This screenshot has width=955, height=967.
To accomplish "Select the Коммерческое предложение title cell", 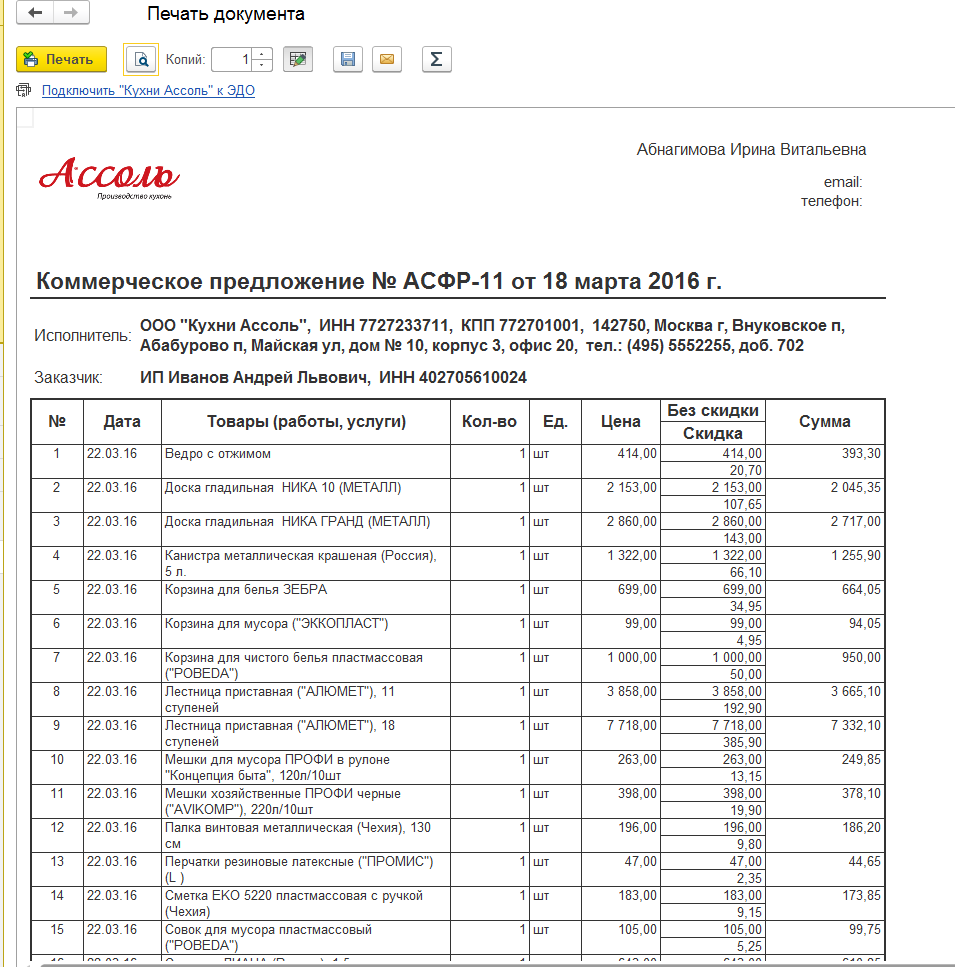I will [x=378, y=282].
